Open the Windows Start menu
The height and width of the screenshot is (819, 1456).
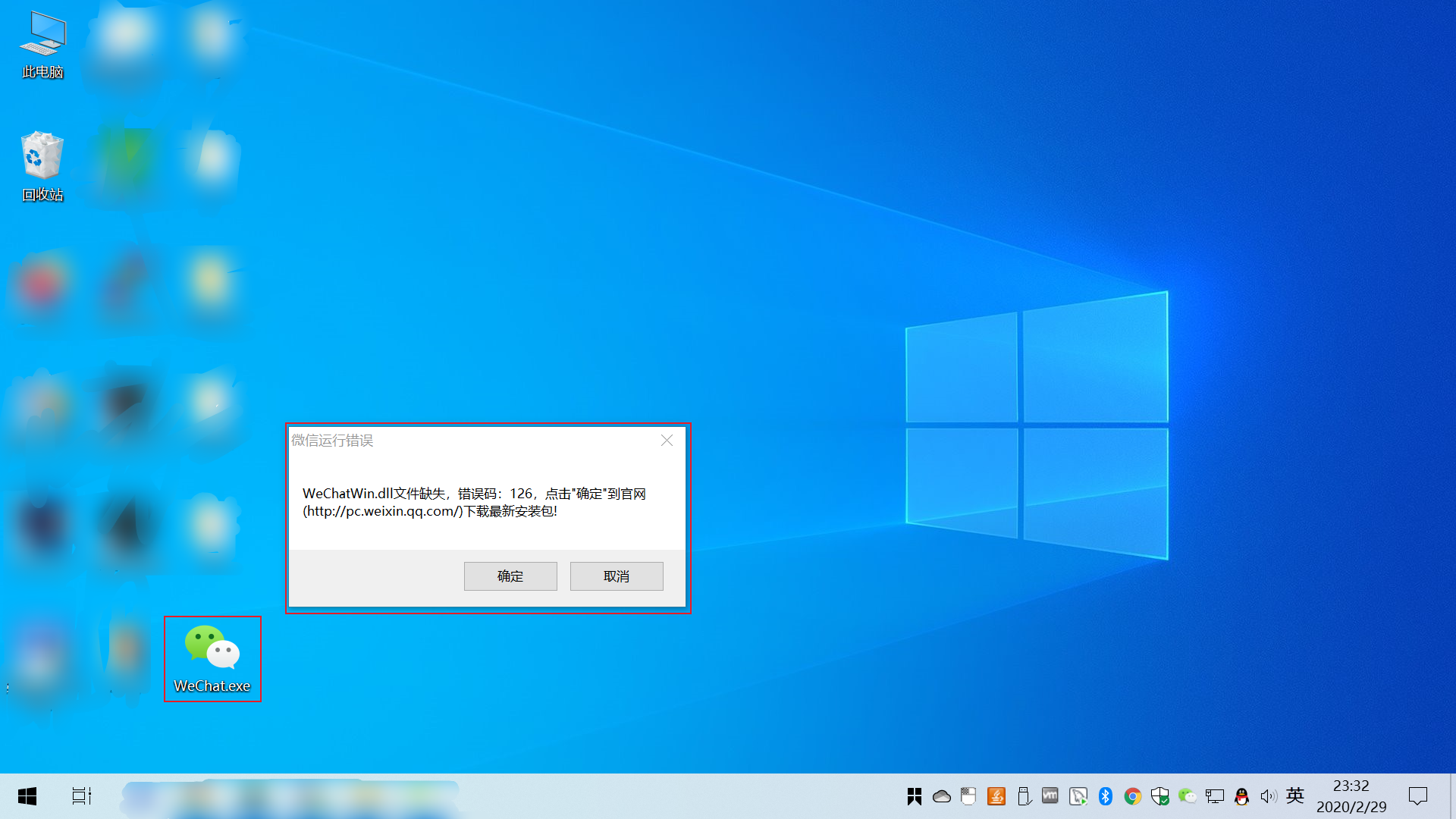point(27,796)
